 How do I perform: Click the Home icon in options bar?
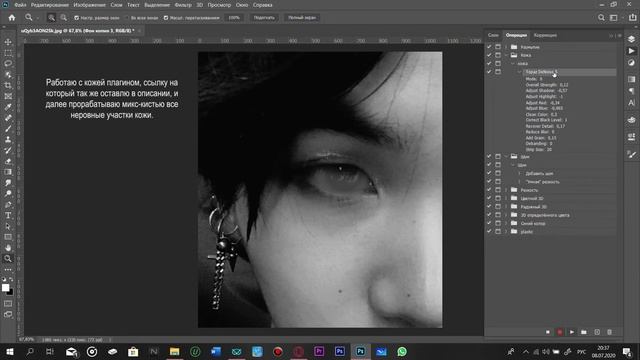12,18
